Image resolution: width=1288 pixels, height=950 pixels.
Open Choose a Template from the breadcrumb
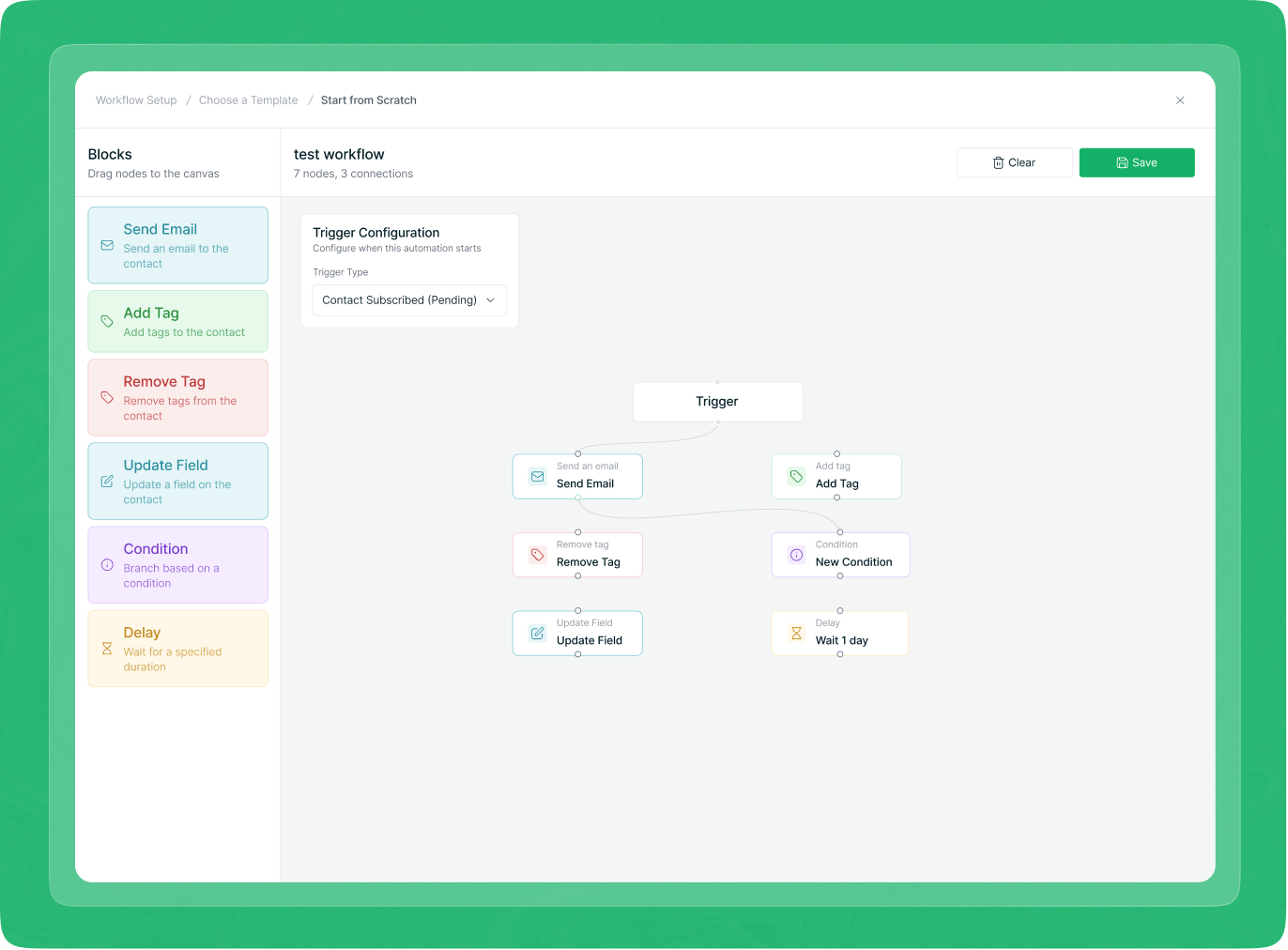[x=248, y=100]
